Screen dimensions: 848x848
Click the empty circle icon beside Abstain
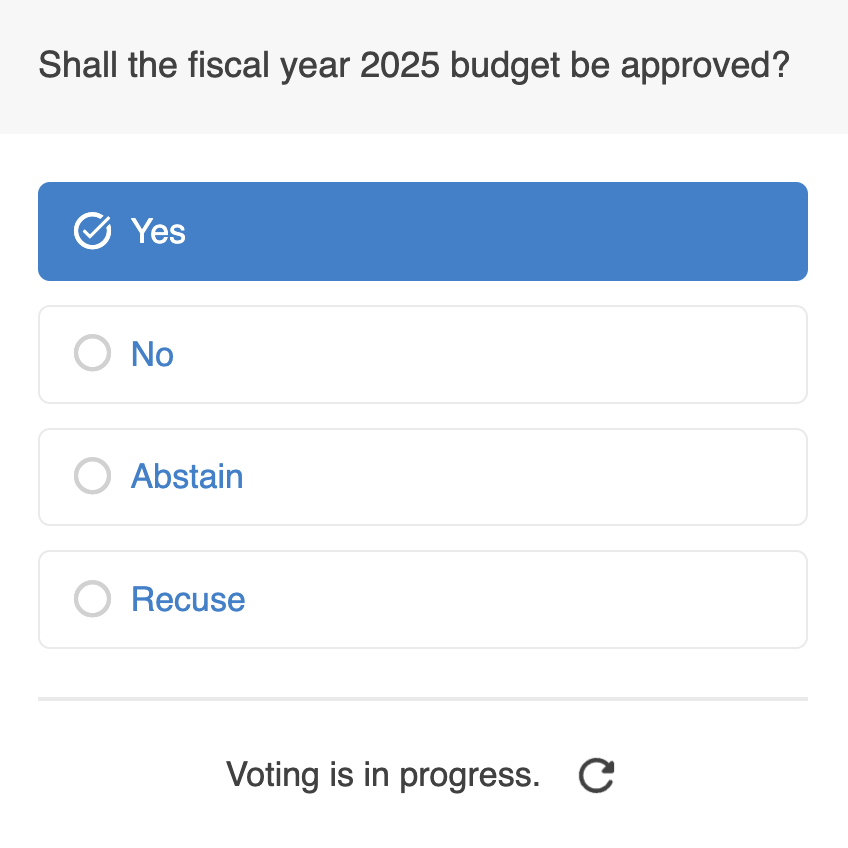tap(92, 476)
